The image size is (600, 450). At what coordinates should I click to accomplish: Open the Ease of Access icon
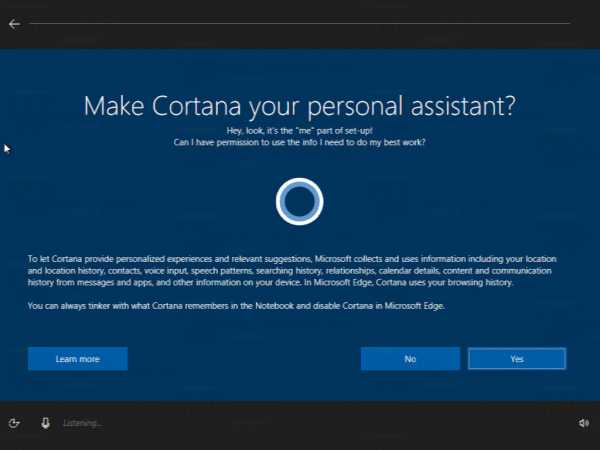coord(15,423)
